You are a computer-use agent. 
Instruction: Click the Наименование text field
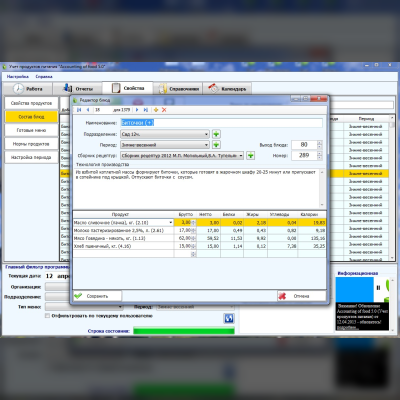click(x=221, y=123)
